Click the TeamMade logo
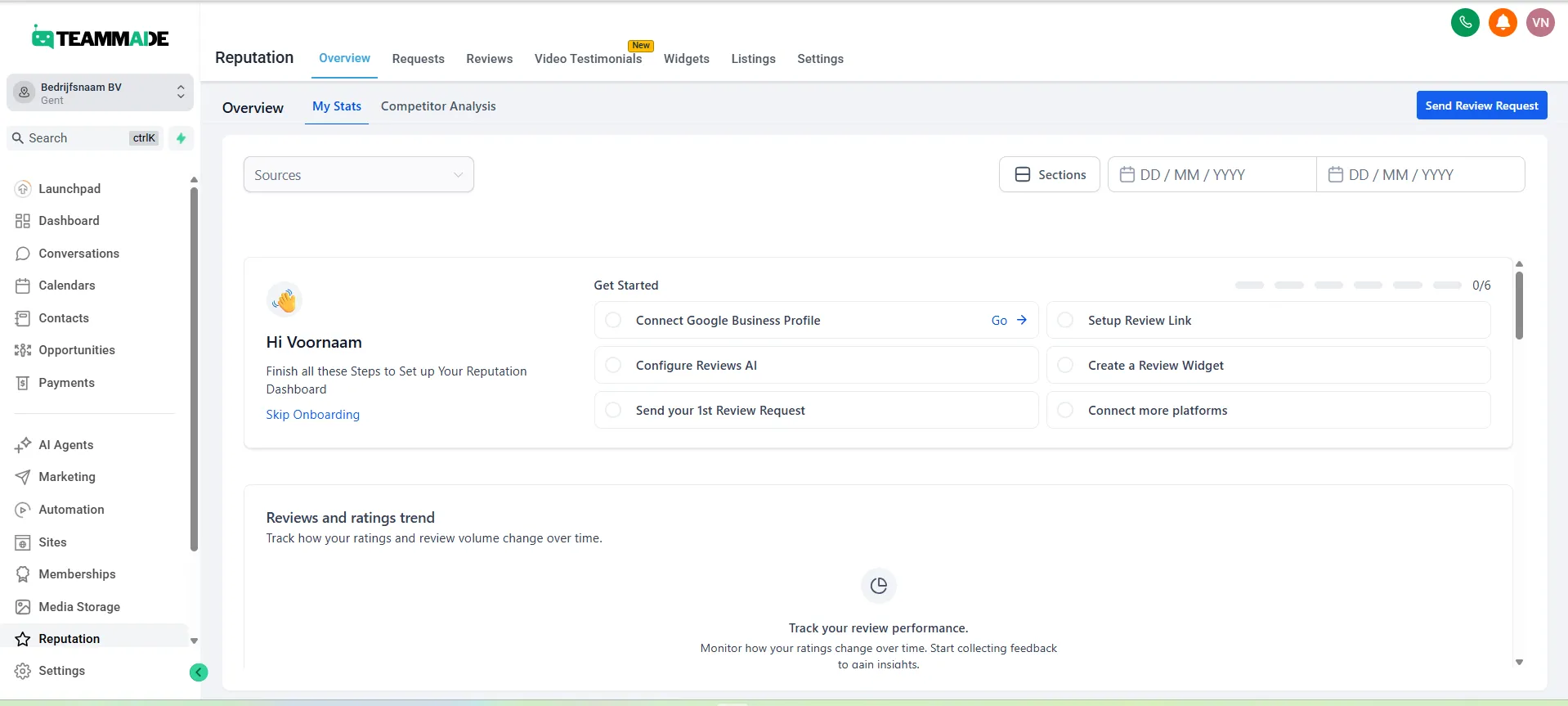1568x706 pixels. click(100, 37)
